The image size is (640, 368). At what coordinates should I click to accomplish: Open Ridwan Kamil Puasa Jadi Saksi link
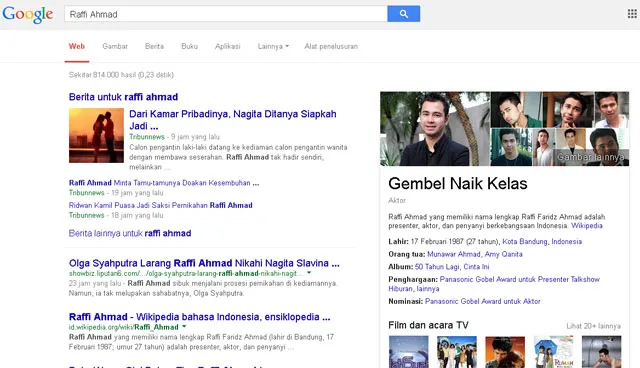(x=160, y=205)
